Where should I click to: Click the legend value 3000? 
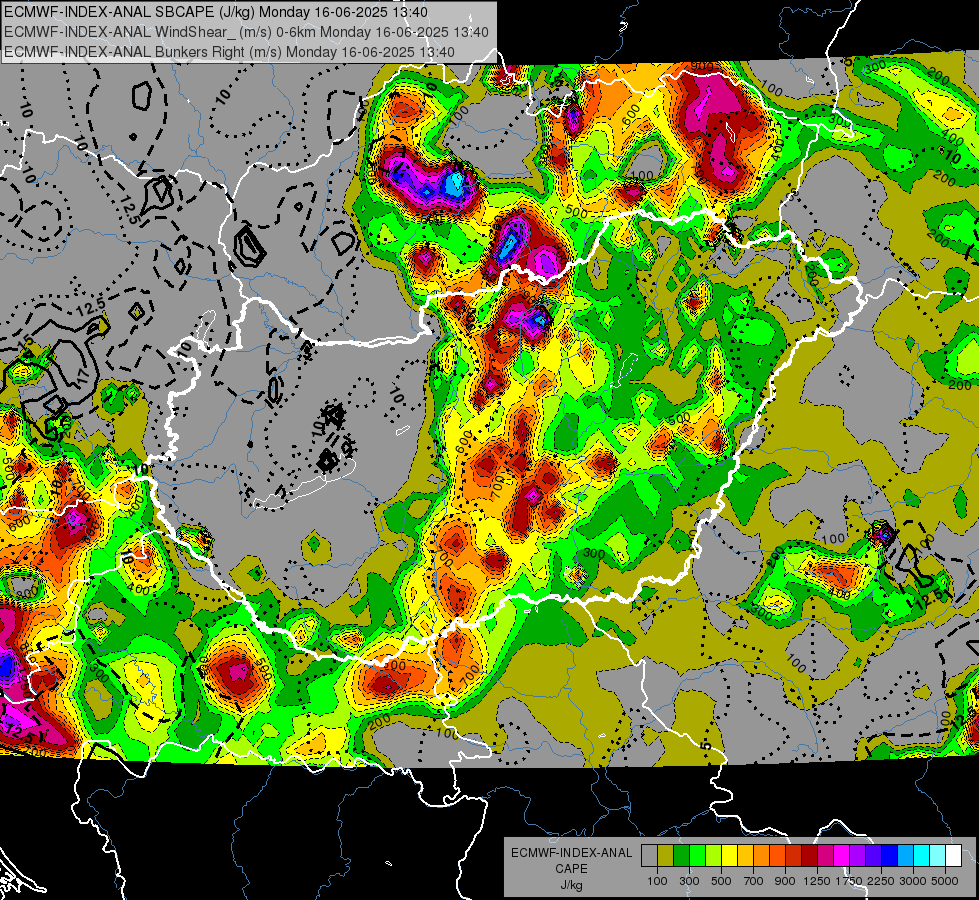(913, 881)
